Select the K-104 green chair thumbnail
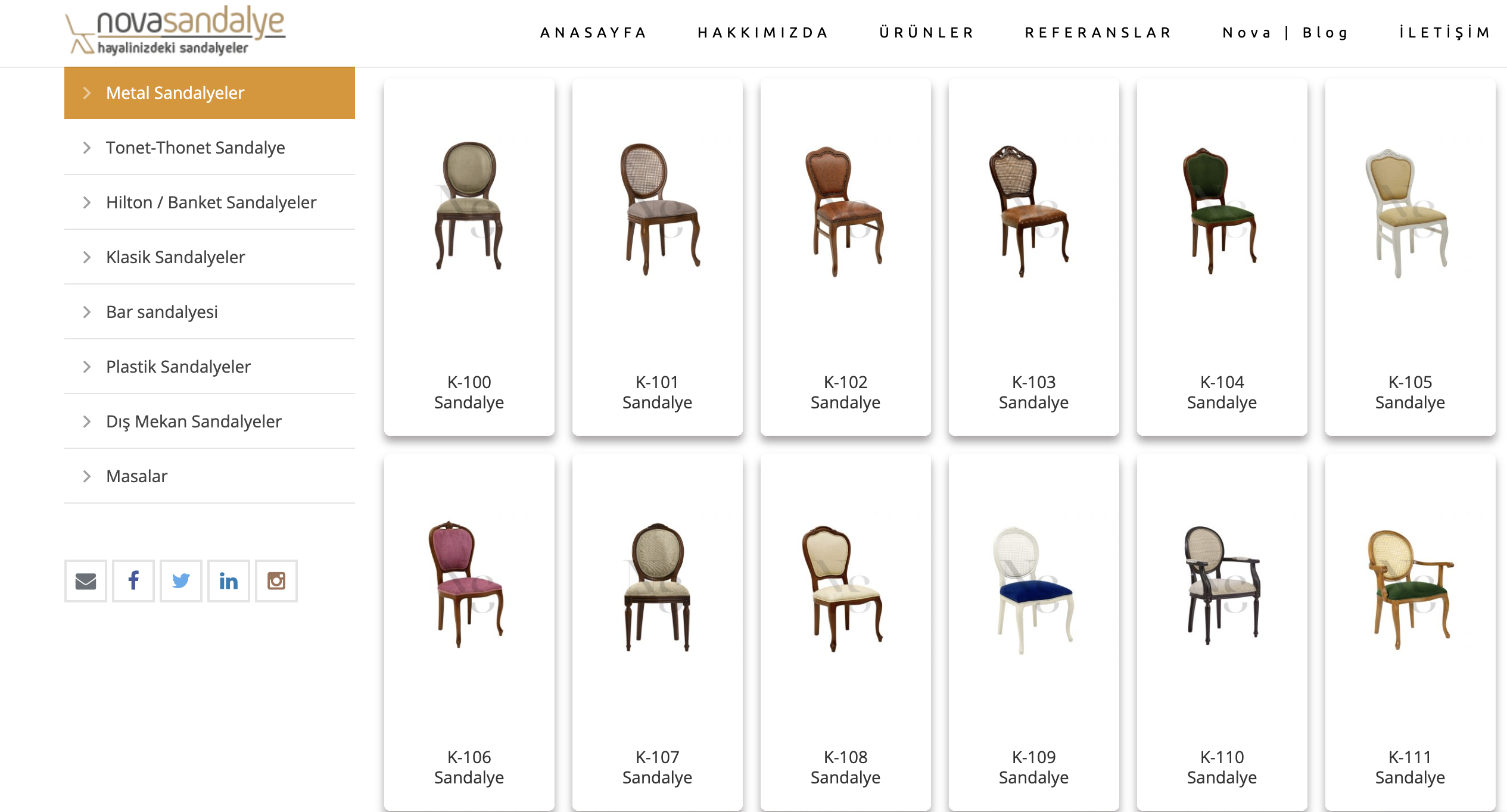The height and width of the screenshot is (812, 1507). tap(1220, 211)
